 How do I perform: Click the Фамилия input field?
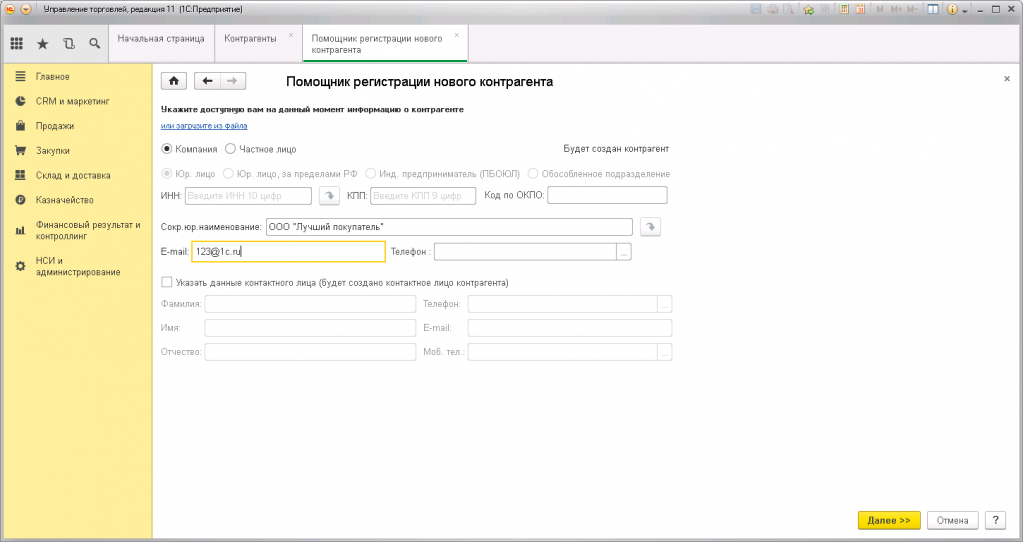click(310, 304)
